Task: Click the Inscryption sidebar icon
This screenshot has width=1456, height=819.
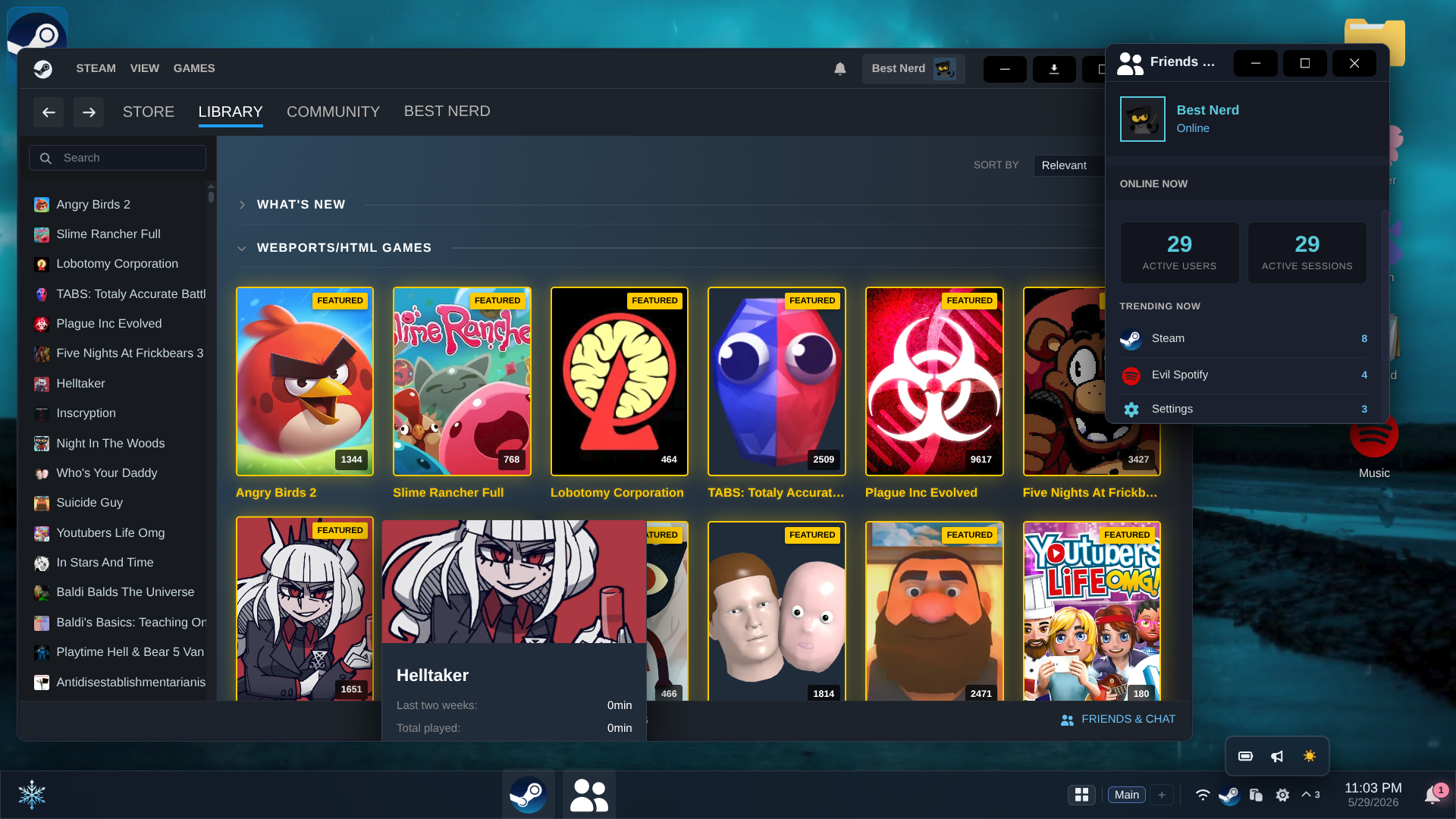Action: 42,413
